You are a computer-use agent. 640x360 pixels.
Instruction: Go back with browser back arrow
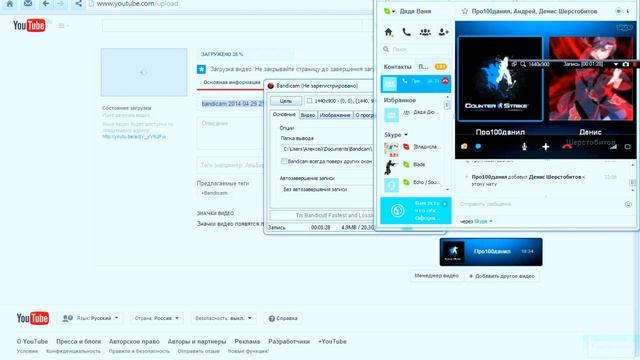pyautogui.click(x=46, y=4)
